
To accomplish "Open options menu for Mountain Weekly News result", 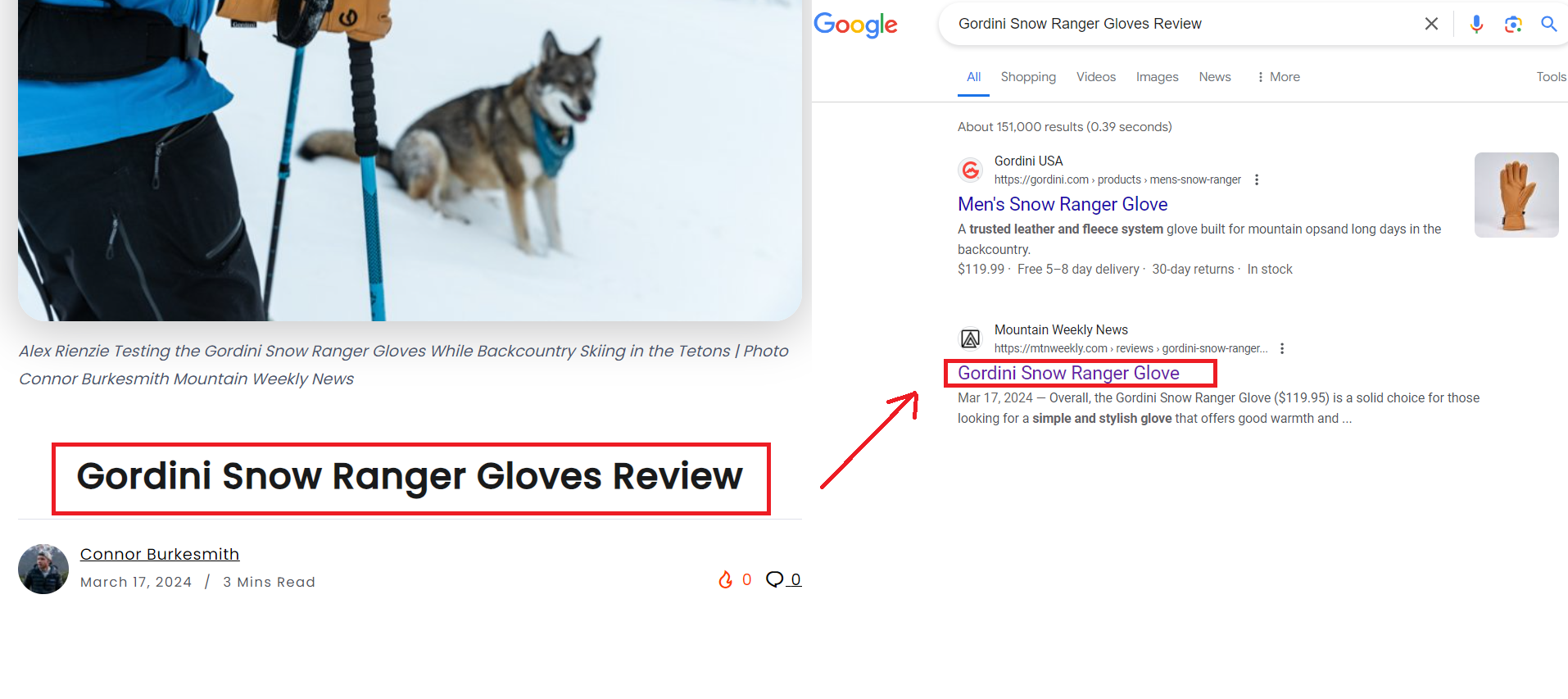I will click(x=1282, y=348).
